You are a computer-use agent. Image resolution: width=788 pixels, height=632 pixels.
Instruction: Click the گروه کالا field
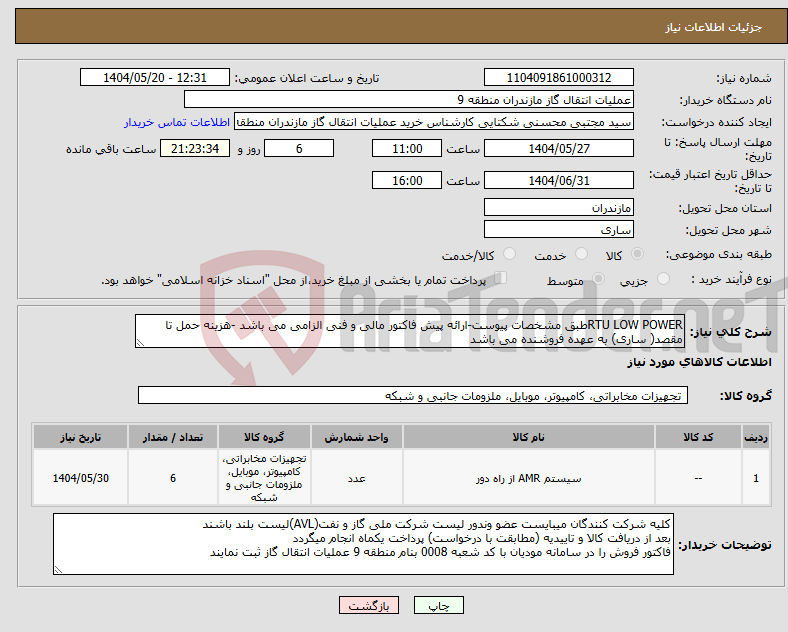(x=413, y=395)
